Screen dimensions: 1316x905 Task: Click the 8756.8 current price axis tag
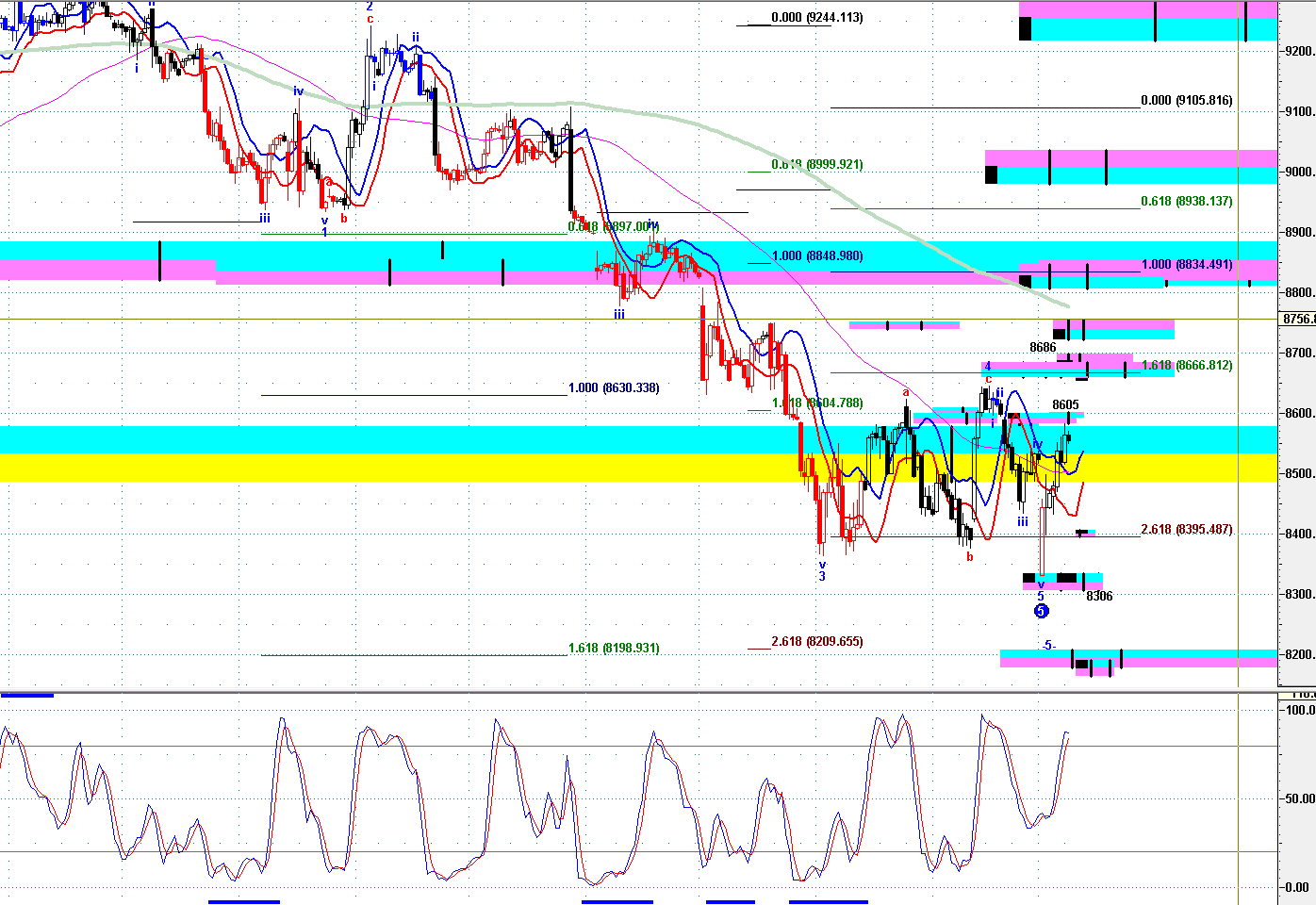point(1298,320)
